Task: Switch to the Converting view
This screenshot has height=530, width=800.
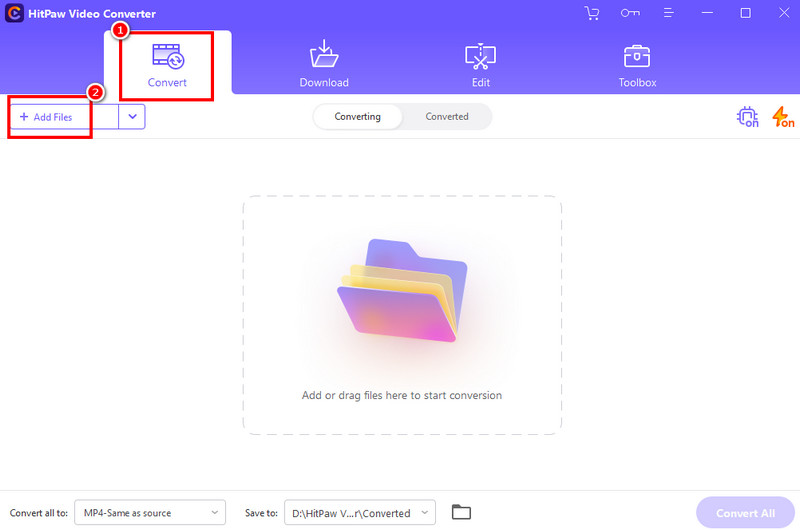Action: [357, 117]
